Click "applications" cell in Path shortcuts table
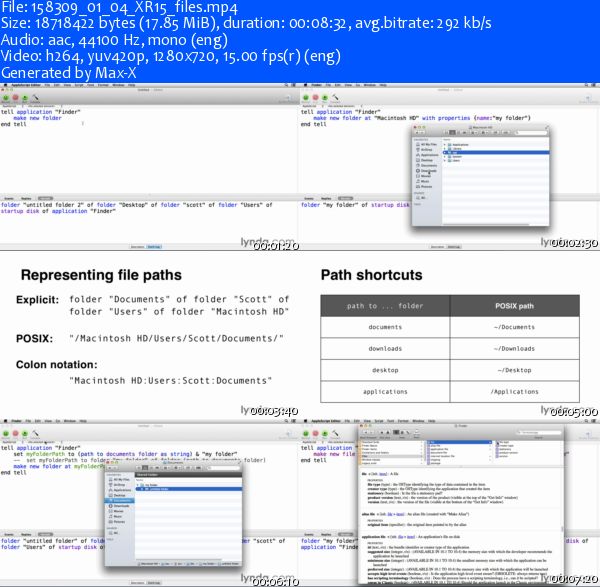600x587 pixels. pyautogui.click(x=385, y=392)
